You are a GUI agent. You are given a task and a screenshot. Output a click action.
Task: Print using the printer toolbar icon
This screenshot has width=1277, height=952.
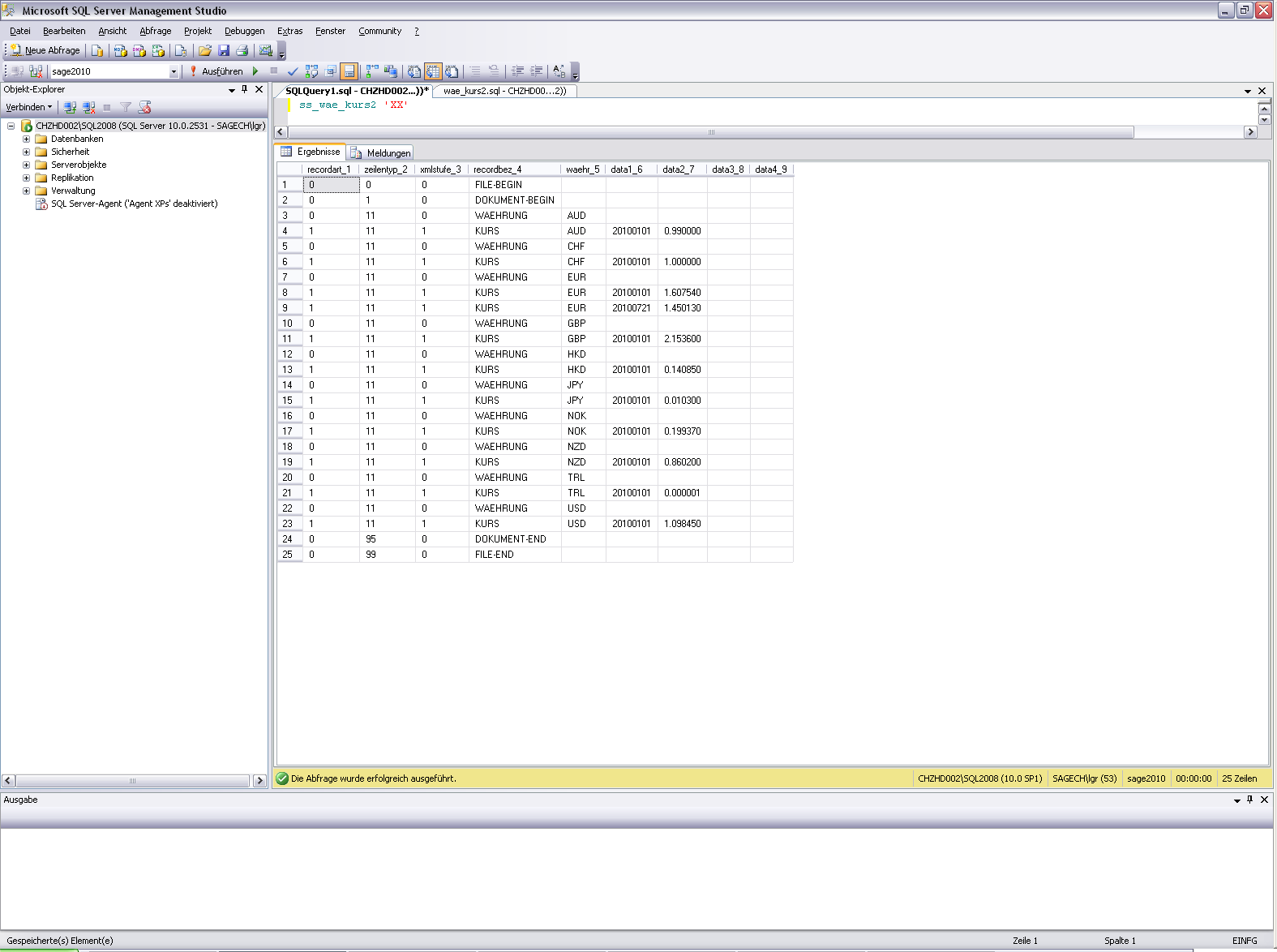[242, 50]
